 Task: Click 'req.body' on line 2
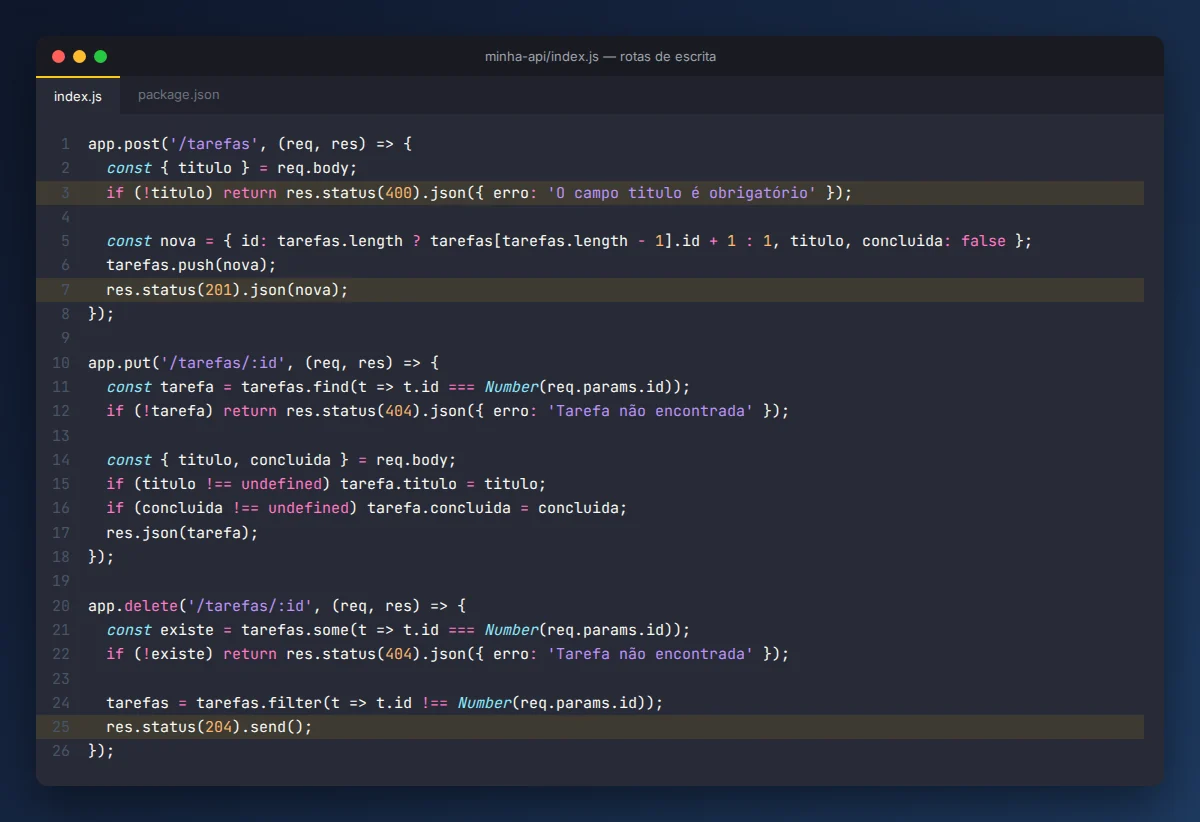[x=313, y=168]
